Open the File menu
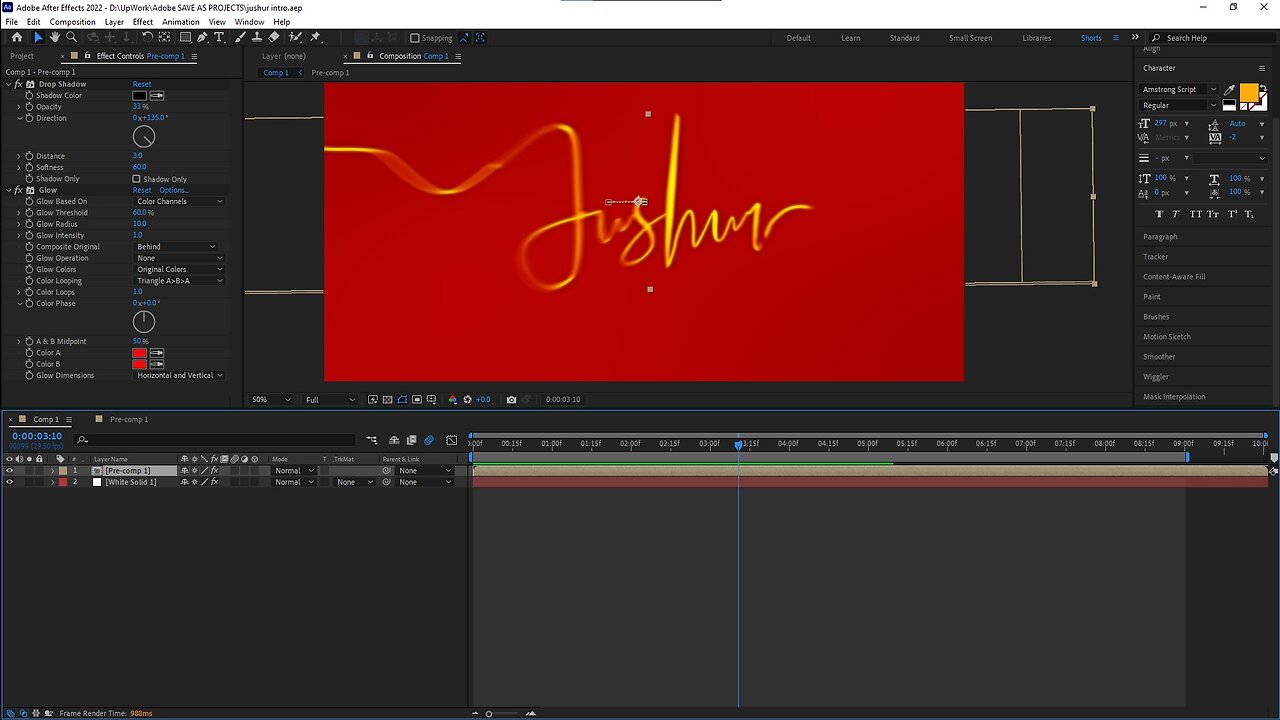1280x720 pixels. click(x=11, y=21)
